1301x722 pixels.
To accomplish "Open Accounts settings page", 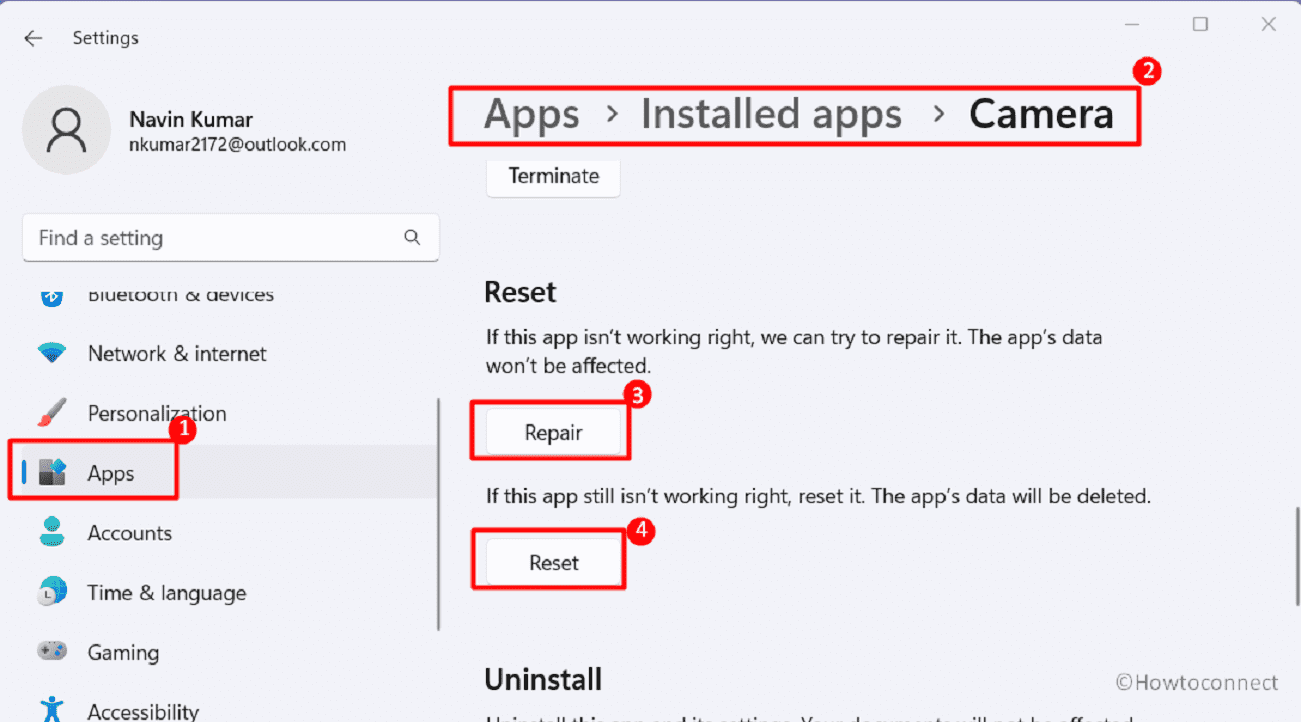I will click(x=229, y=532).
